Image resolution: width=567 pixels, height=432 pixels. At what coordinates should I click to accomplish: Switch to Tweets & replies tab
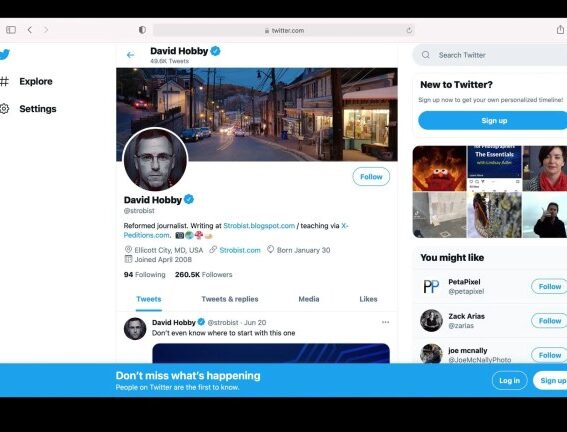click(230, 299)
